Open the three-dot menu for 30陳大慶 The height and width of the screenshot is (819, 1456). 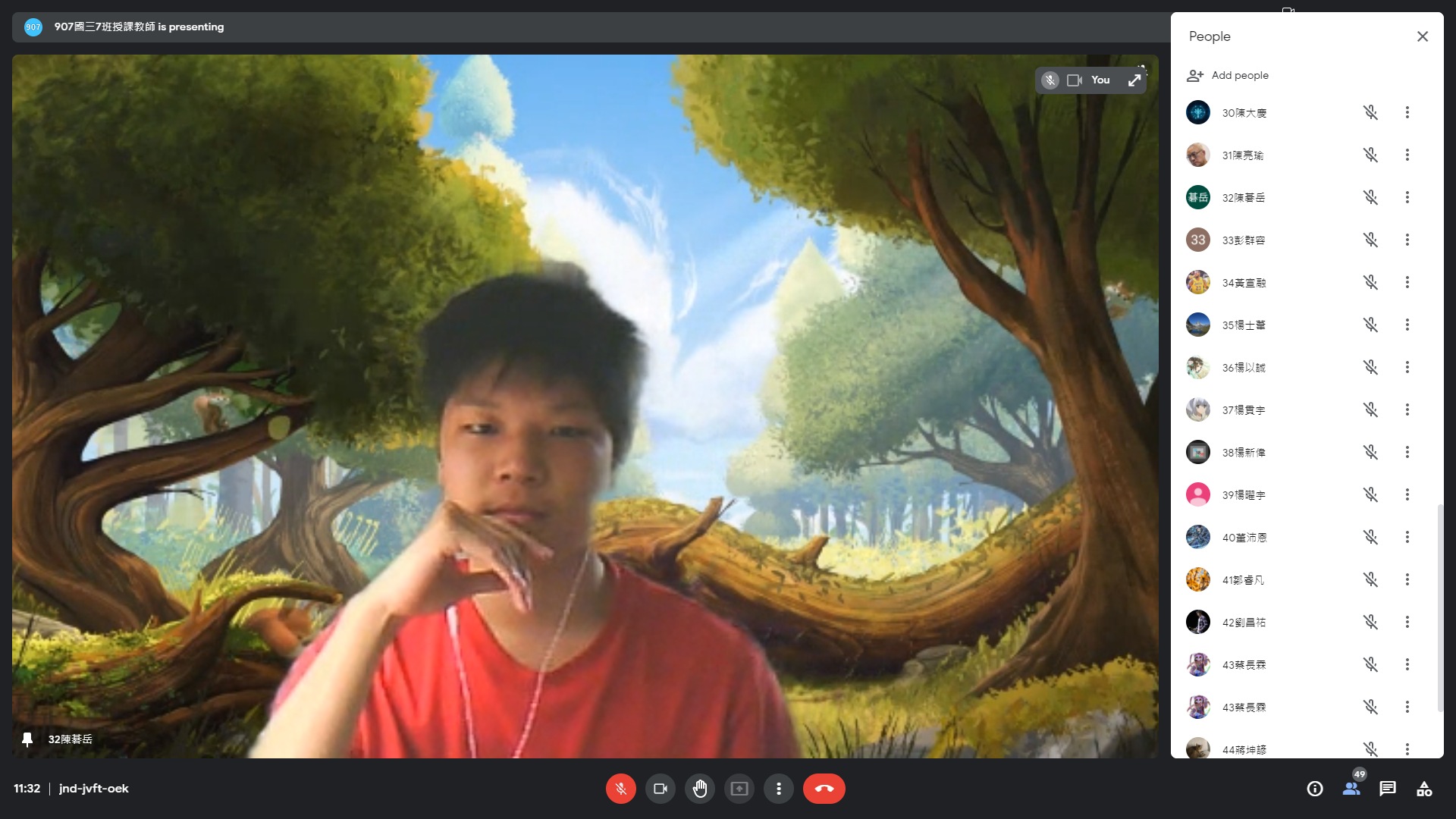click(1407, 112)
